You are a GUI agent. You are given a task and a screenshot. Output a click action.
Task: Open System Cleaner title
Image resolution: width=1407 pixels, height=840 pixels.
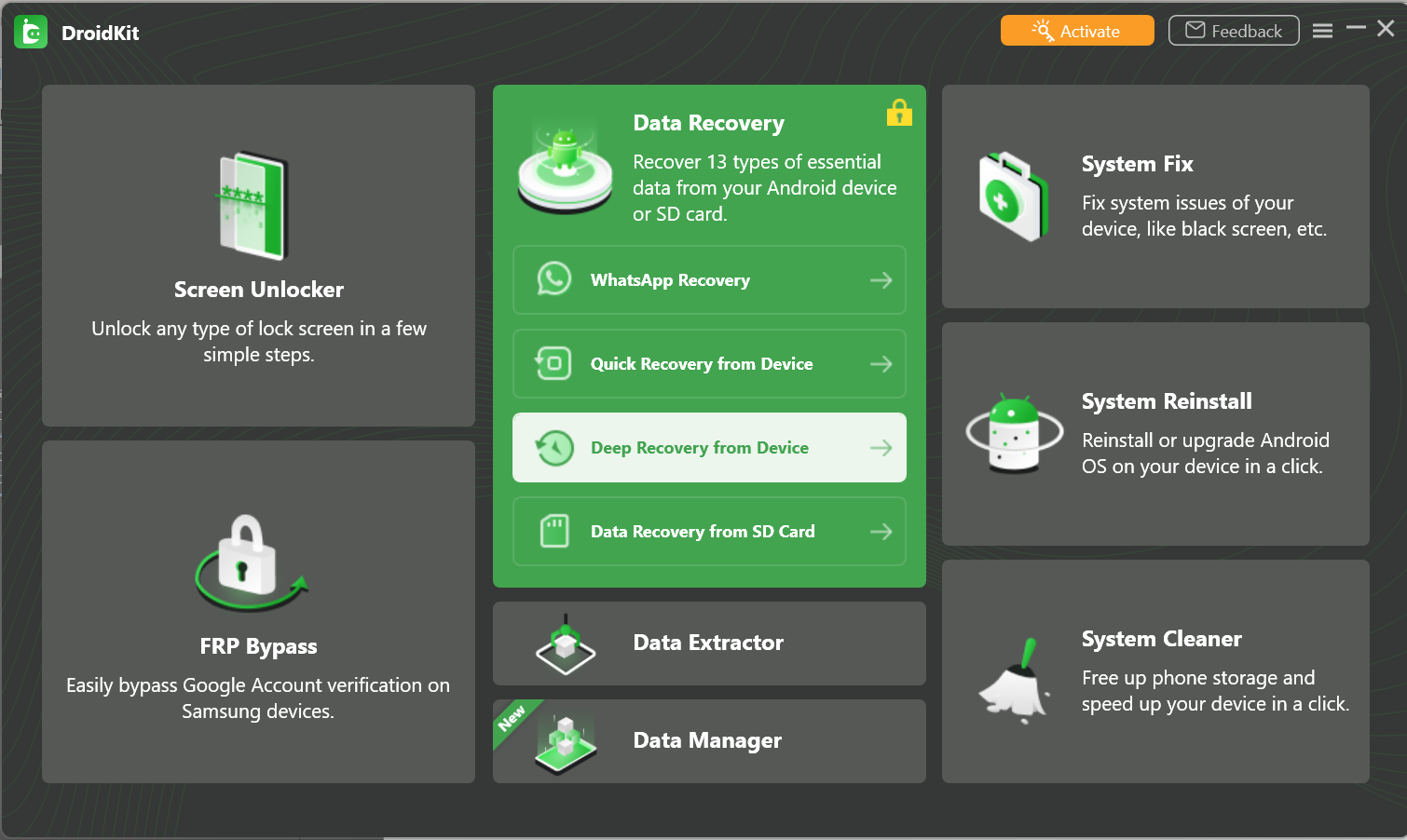(1161, 639)
